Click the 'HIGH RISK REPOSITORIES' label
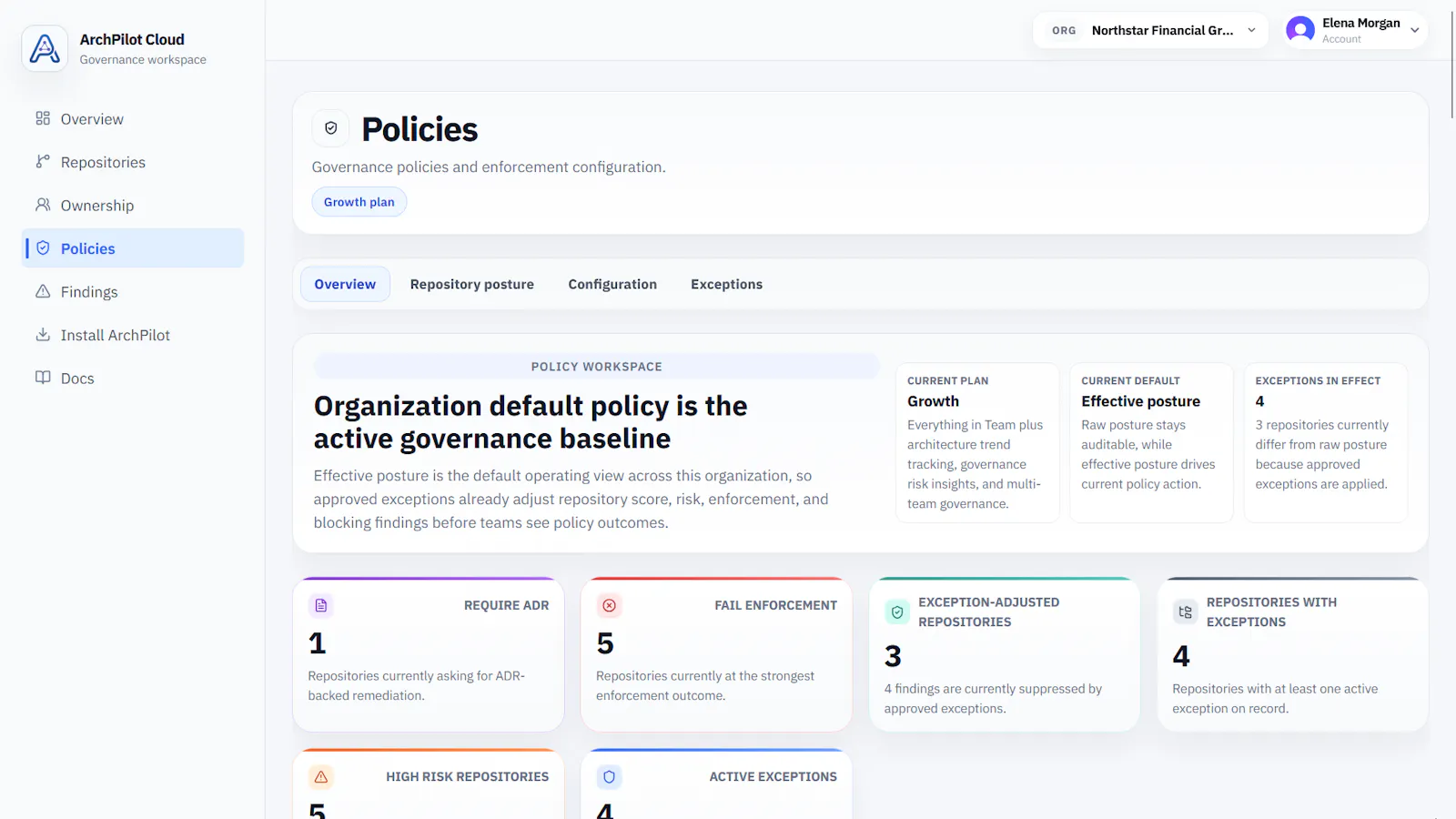The width and height of the screenshot is (1456, 819). [468, 777]
